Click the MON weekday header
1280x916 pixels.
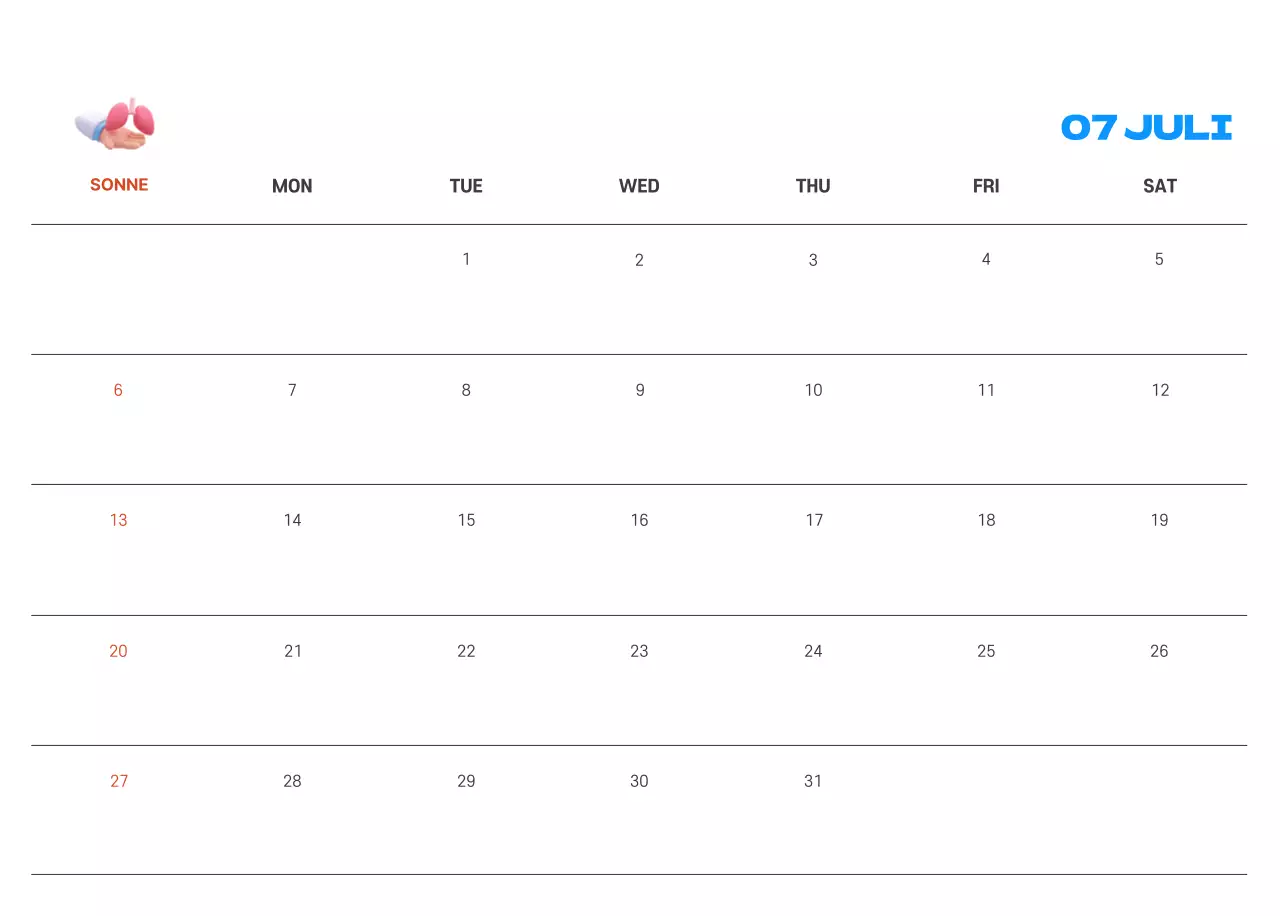[292, 186]
